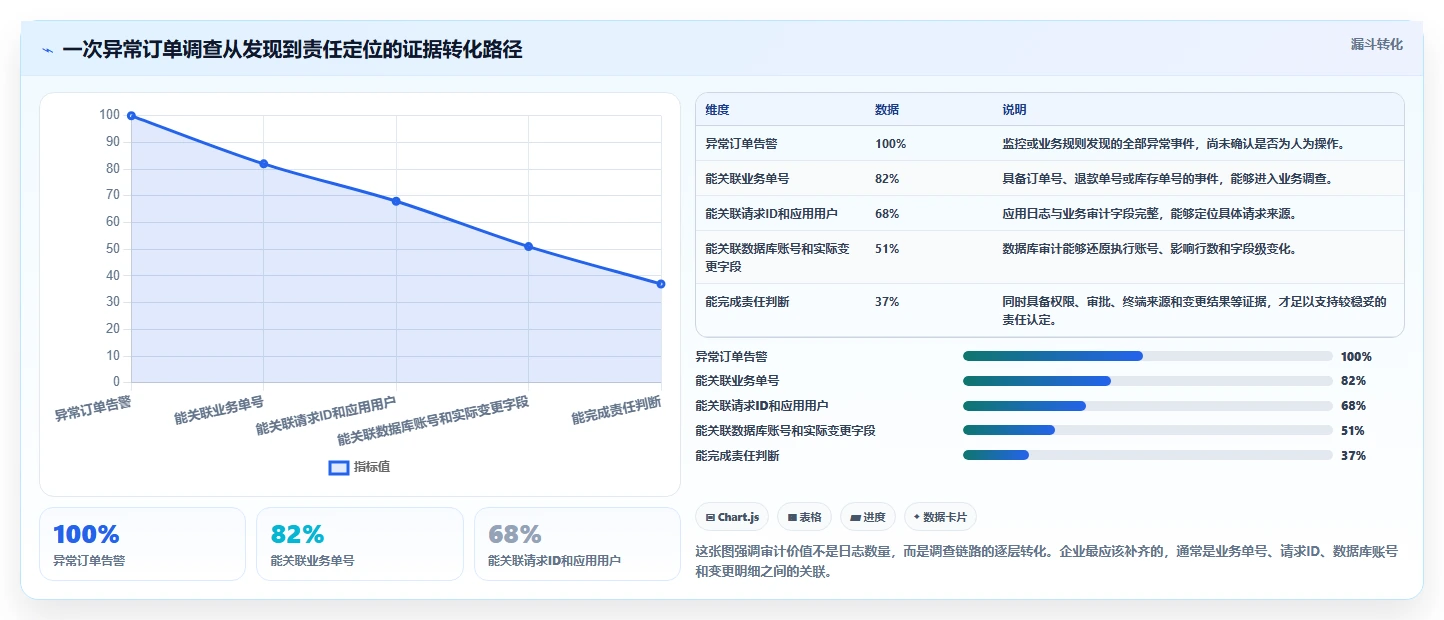Click the chart data point at 51
1444x620 pixels.
529,247
